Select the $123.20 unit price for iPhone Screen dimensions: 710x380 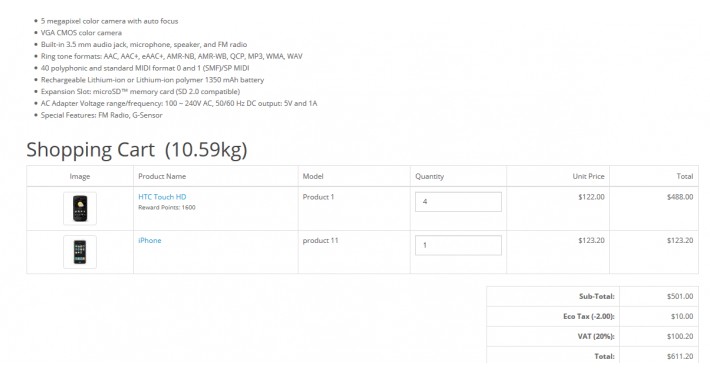point(591,241)
